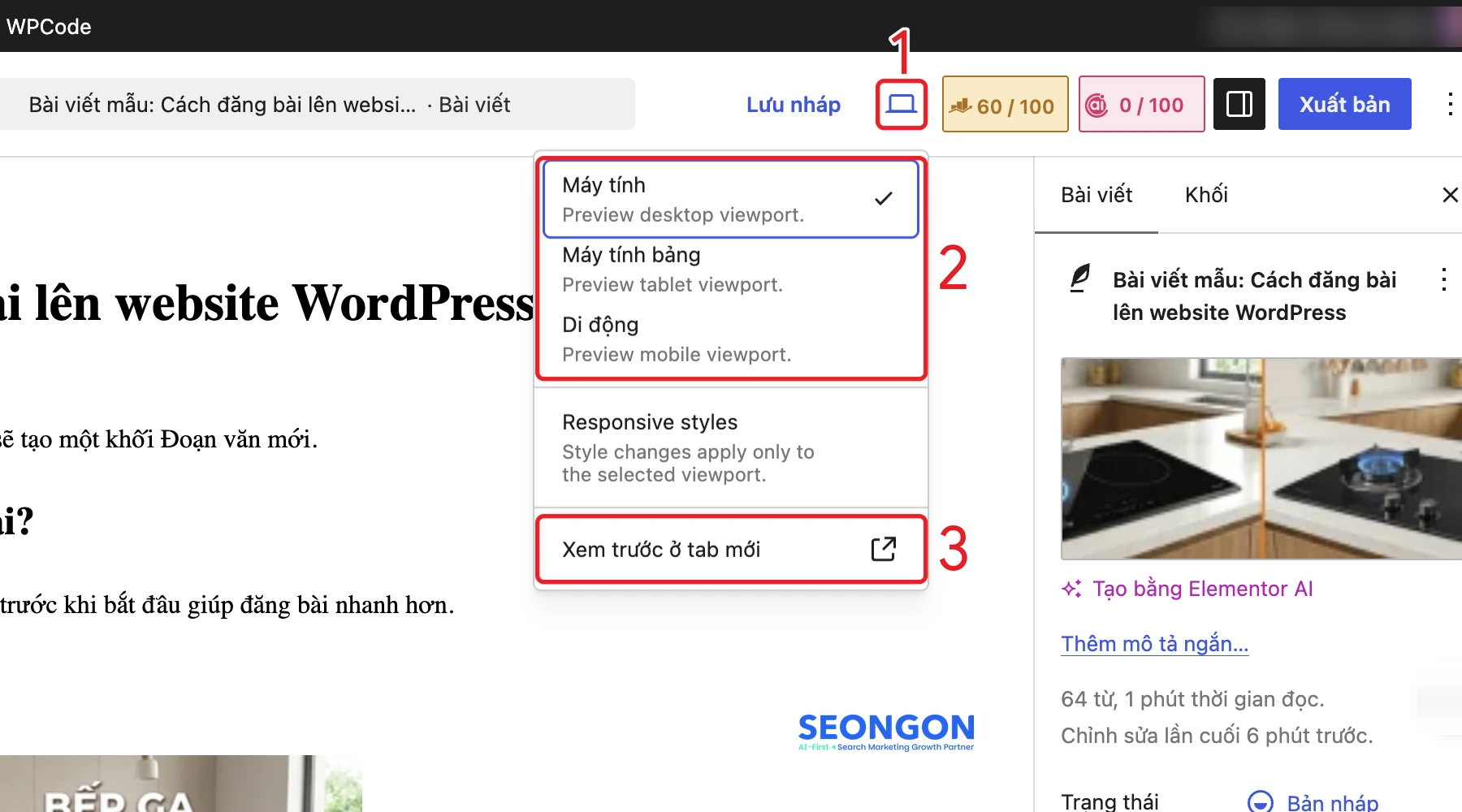Image resolution: width=1462 pixels, height=812 pixels.
Task: Click the WPCode admin bar item
Action: click(49, 27)
